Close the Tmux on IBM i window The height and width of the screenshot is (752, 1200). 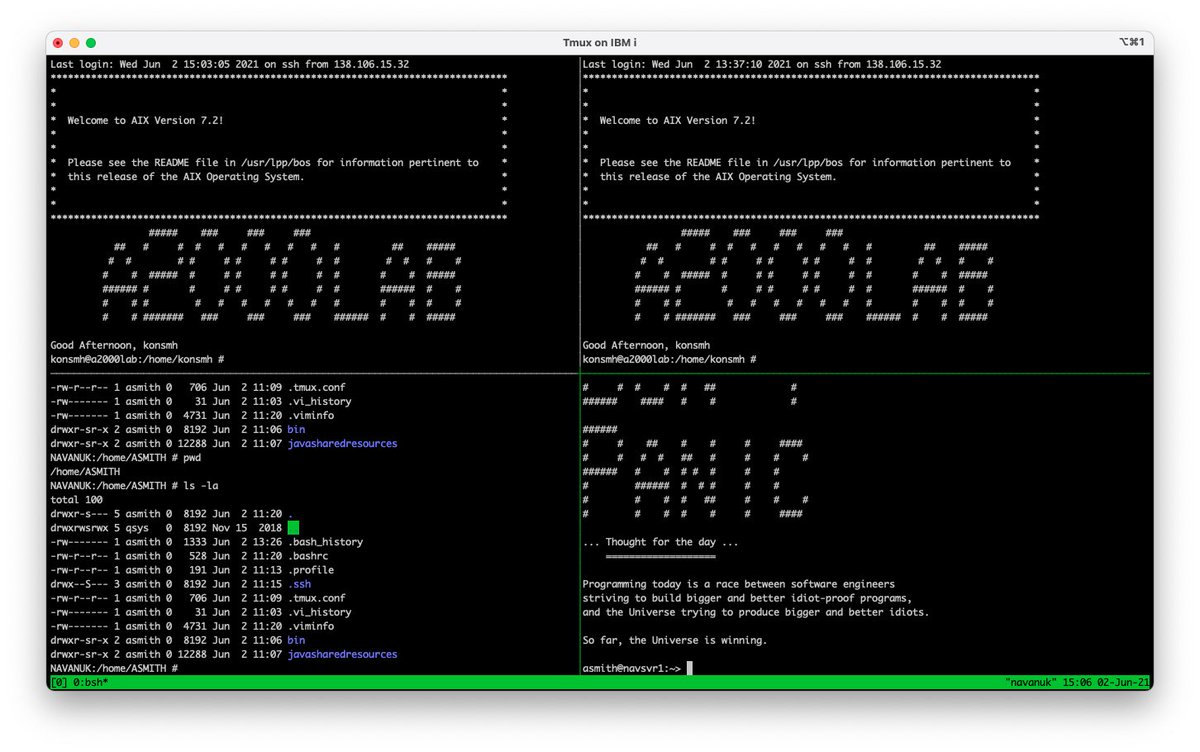[58, 43]
